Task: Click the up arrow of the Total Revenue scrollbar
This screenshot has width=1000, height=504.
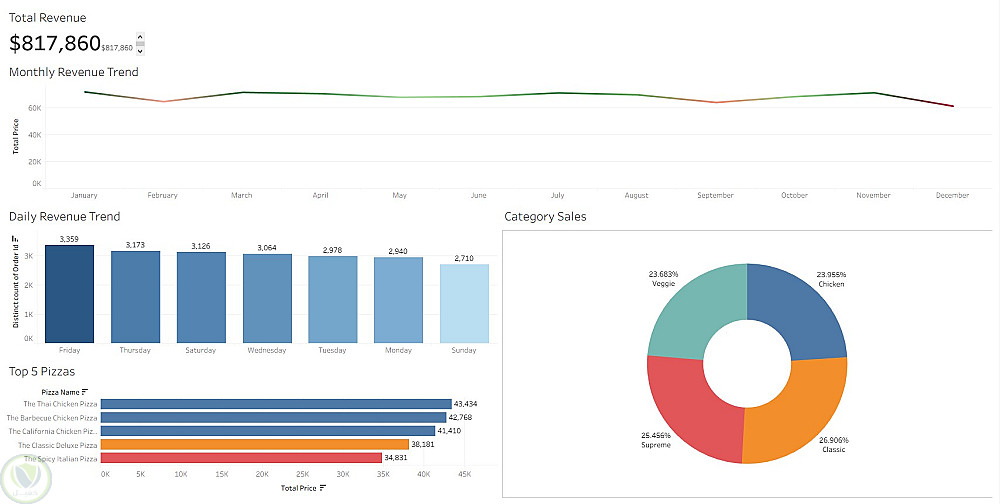Action: (140, 37)
